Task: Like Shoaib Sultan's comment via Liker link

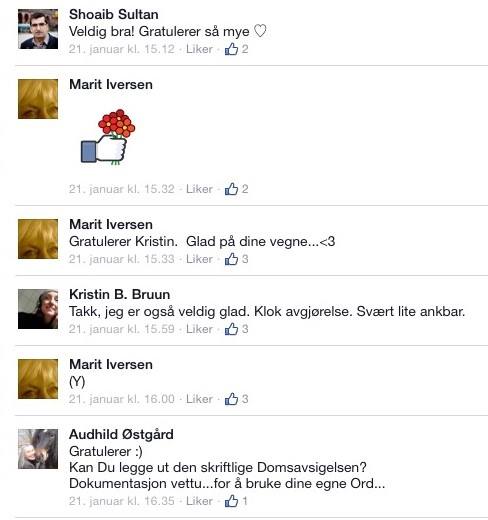Action: (199, 49)
